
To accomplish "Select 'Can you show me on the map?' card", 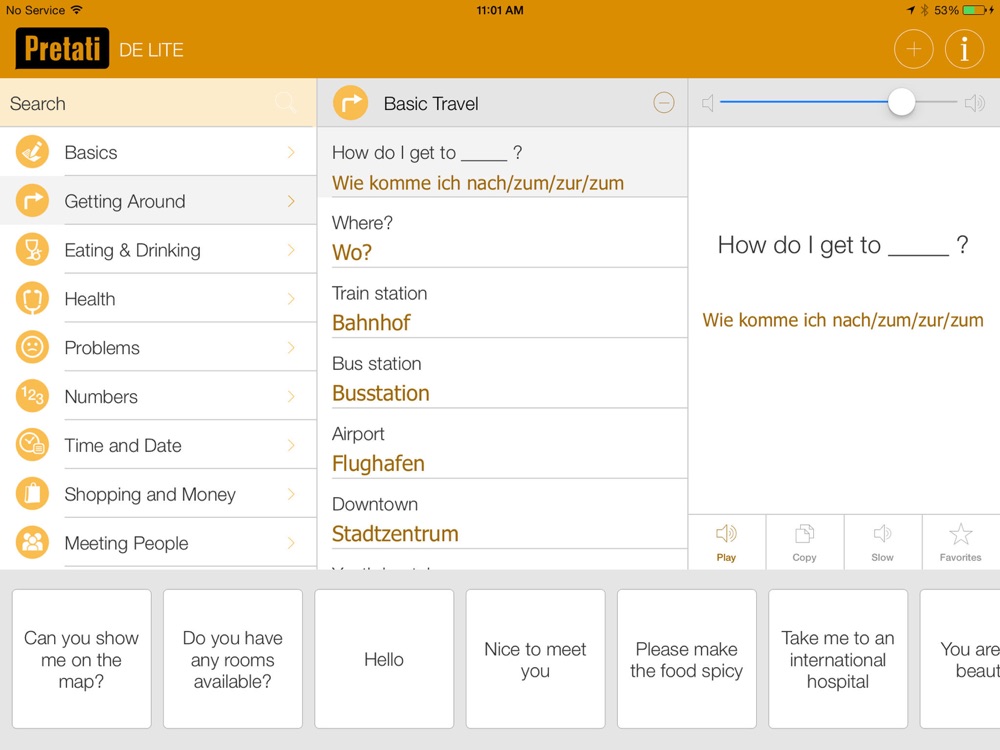I will pyautogui.click(x=82, y=659).
